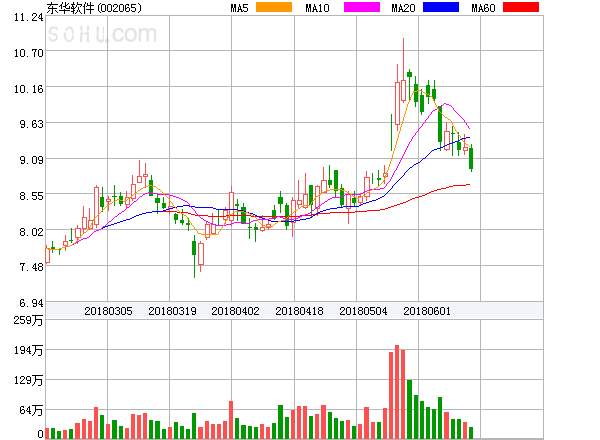
Task: Click the 64万 volume axis label
Action: [x=31, y=410]
